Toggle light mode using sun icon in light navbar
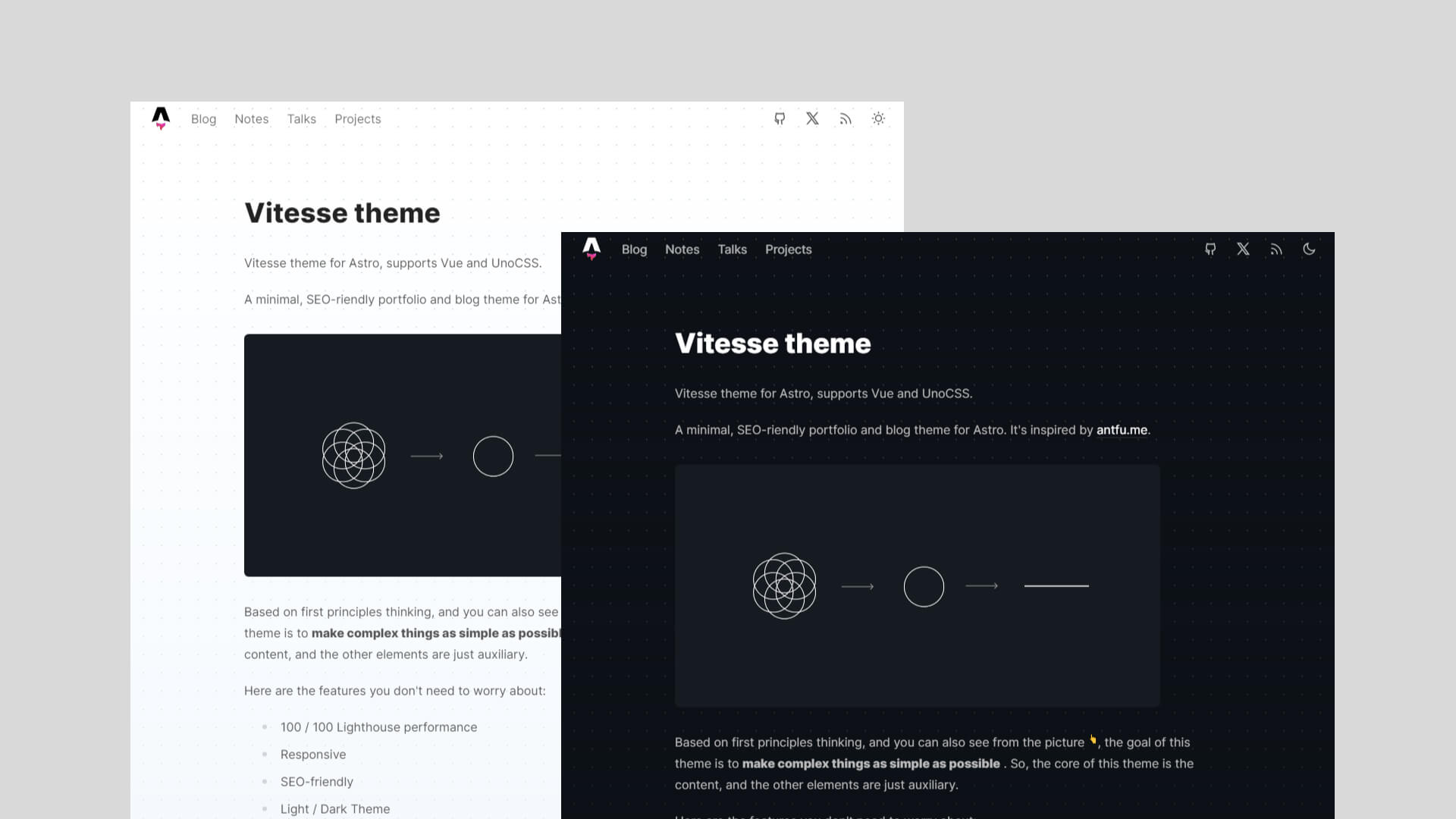This screenshot has height=819, width=1456. [x=878, y=118]
